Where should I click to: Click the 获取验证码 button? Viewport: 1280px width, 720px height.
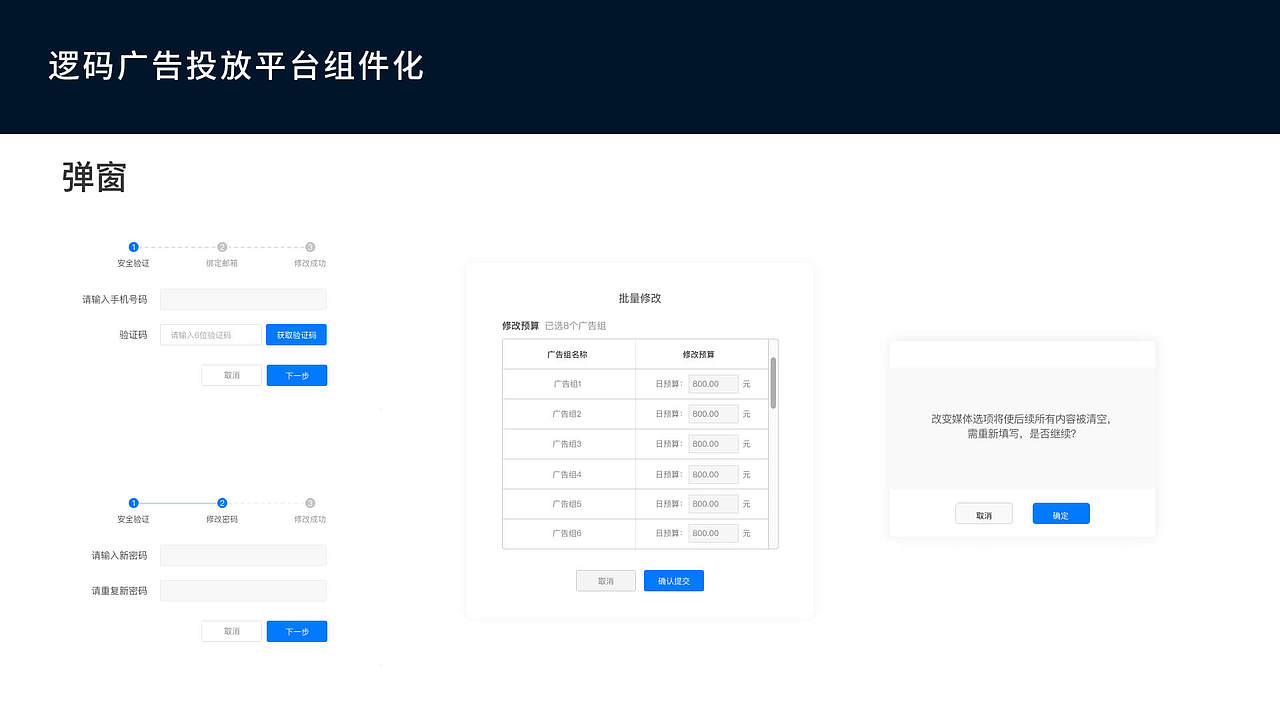(x=296, y=334)
